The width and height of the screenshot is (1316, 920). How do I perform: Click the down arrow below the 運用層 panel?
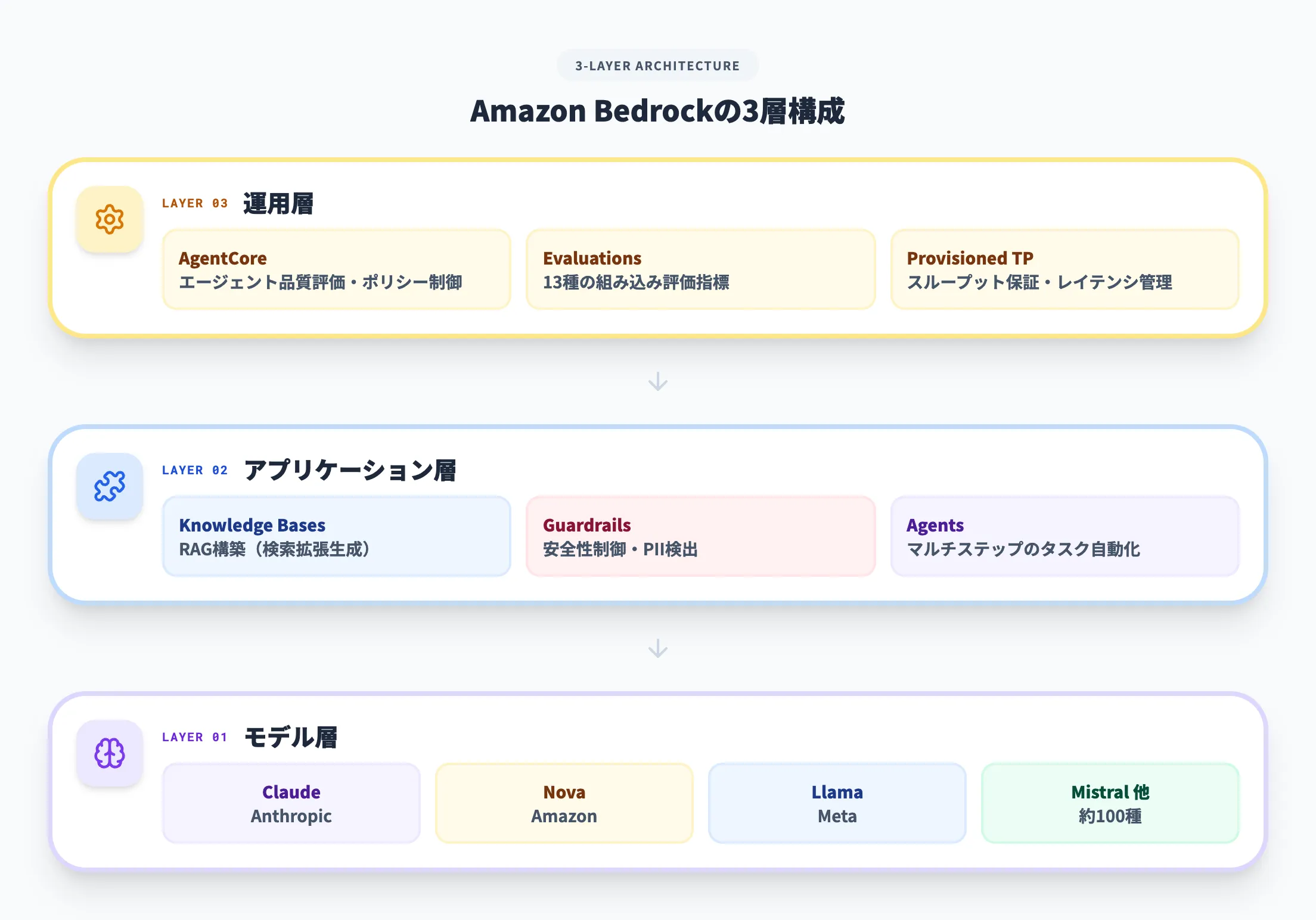(658, 381)
